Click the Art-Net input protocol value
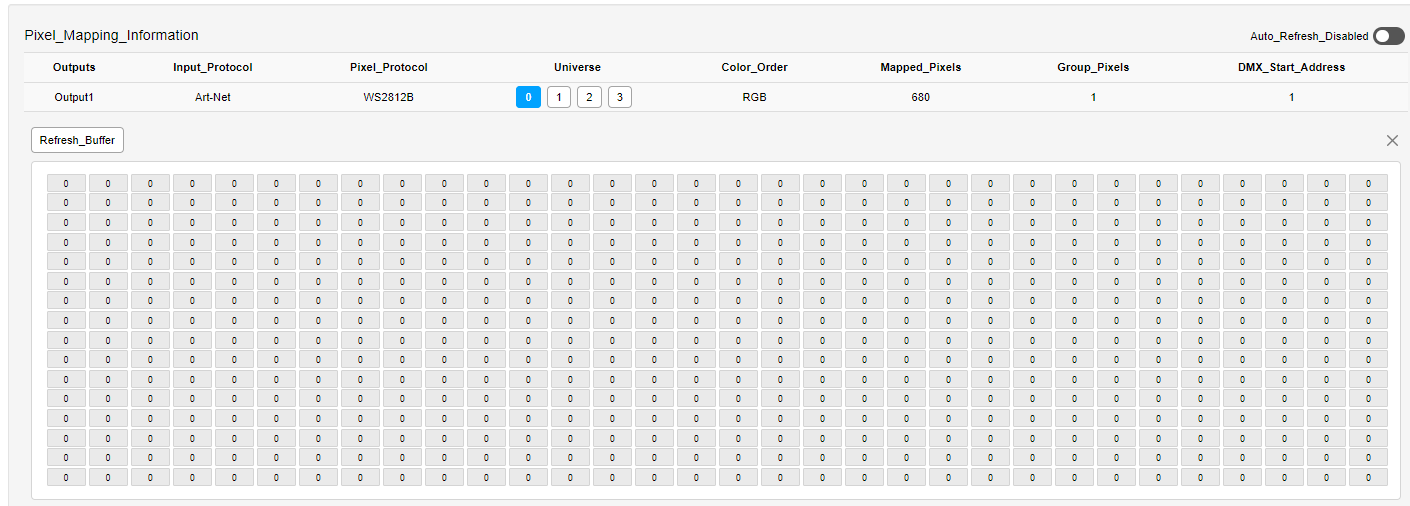Screen dimensions: 1410x506 [x=213, y=97]
